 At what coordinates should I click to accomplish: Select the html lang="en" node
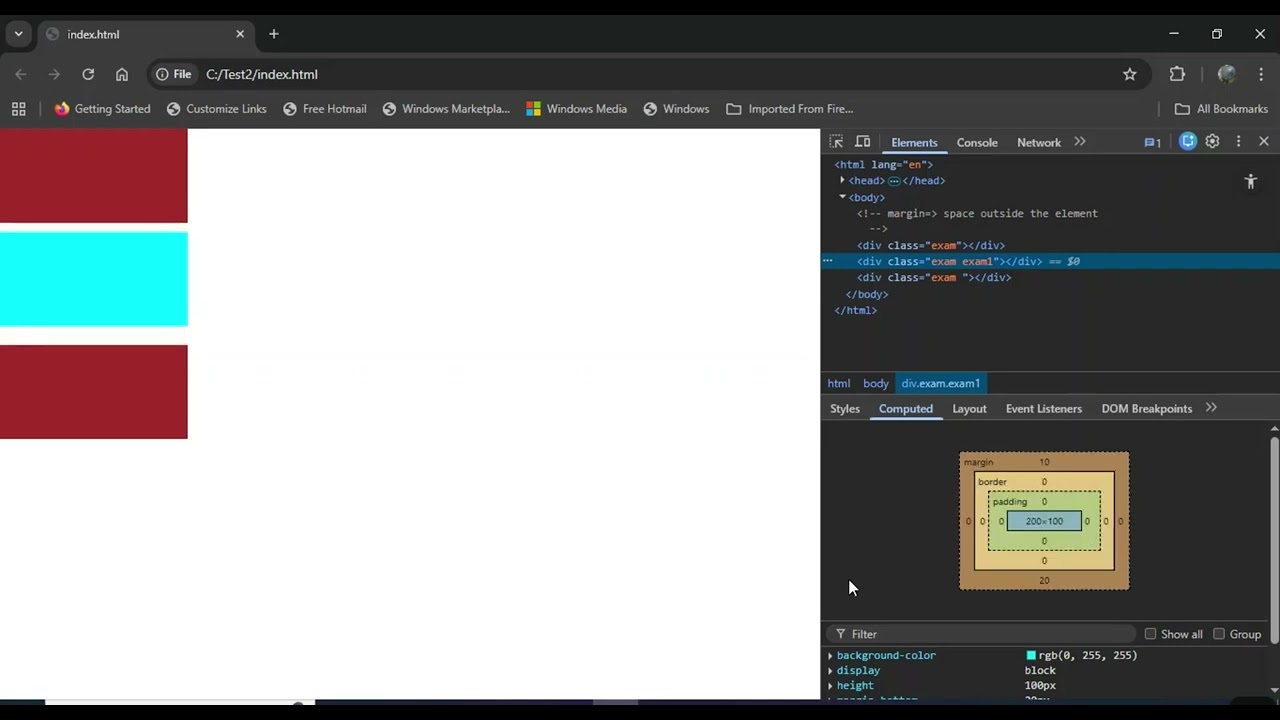(884, 165)
